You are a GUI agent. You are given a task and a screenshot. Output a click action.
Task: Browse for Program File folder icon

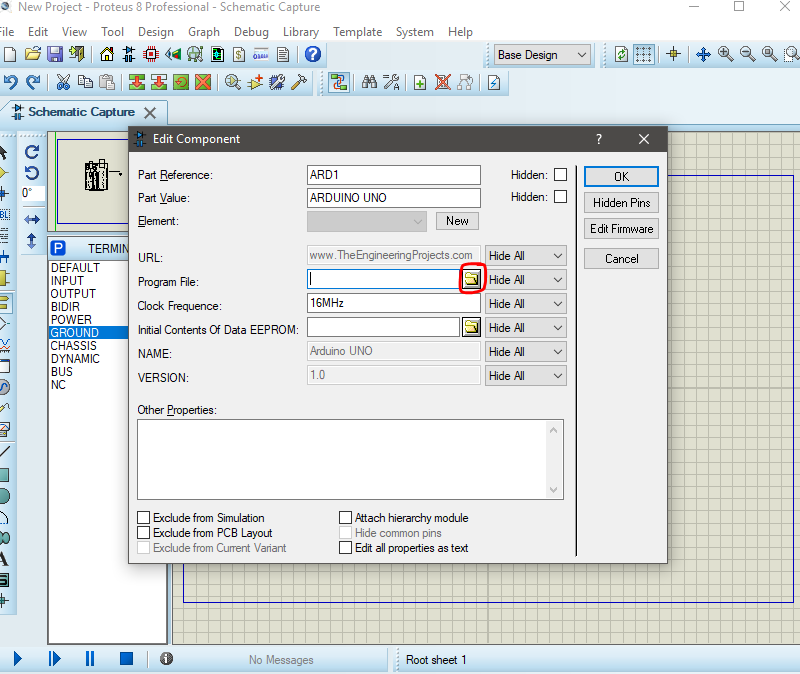(x=471, y=279)
